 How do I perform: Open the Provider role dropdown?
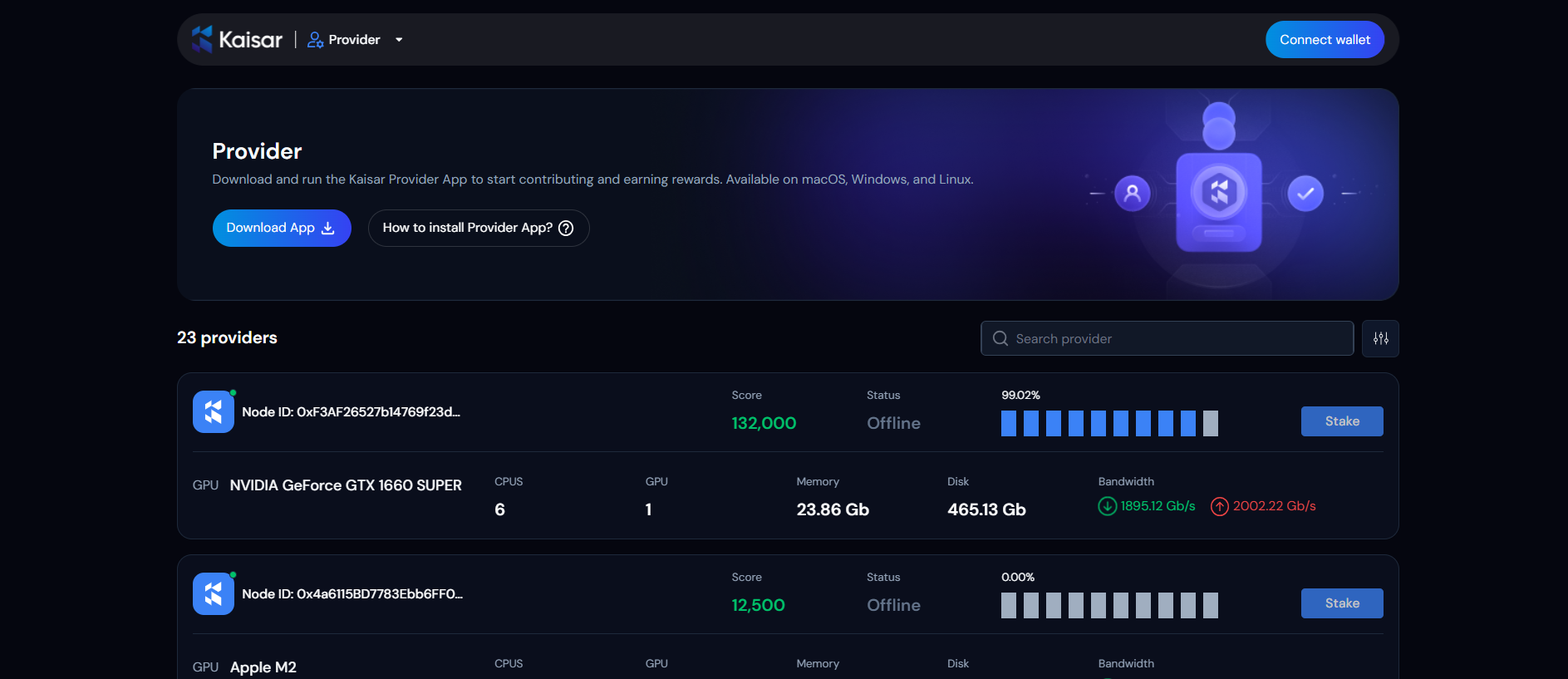(399, 40)
